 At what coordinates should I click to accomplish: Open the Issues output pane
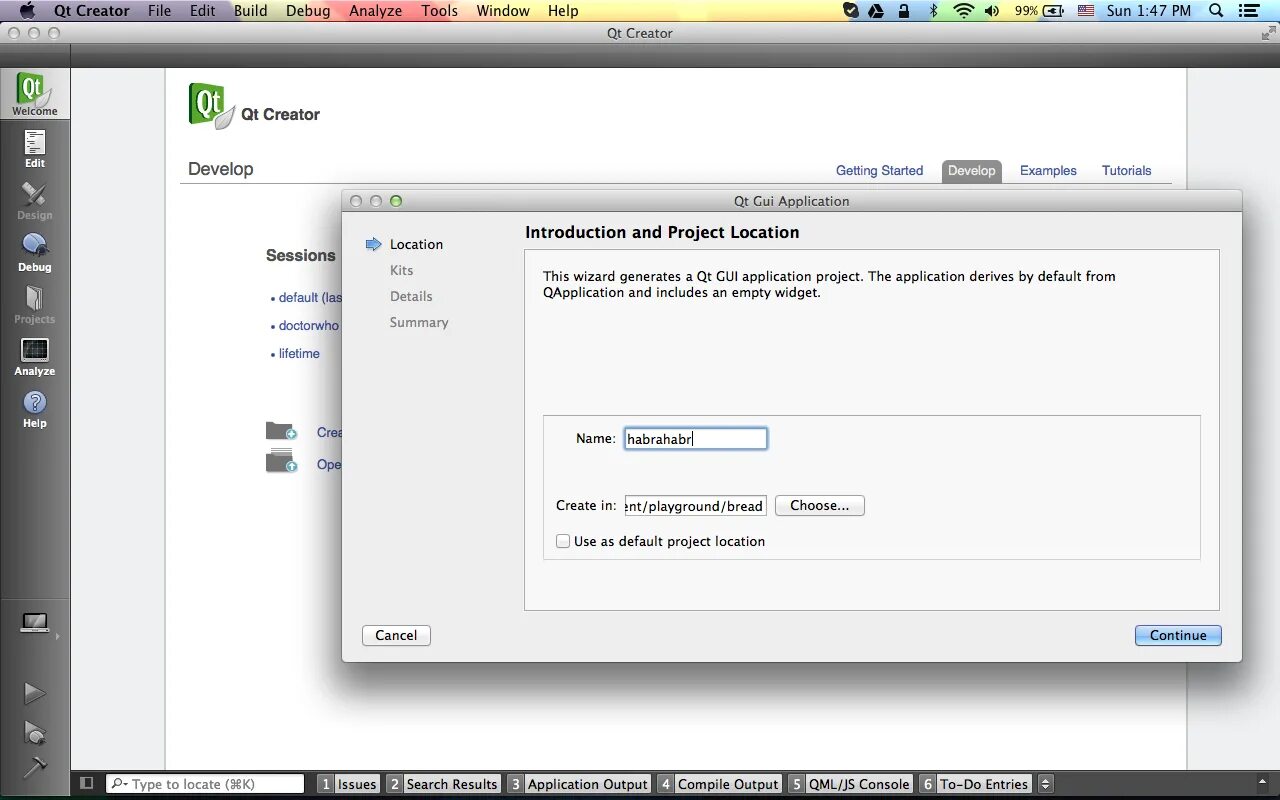[x=348, y=784]
